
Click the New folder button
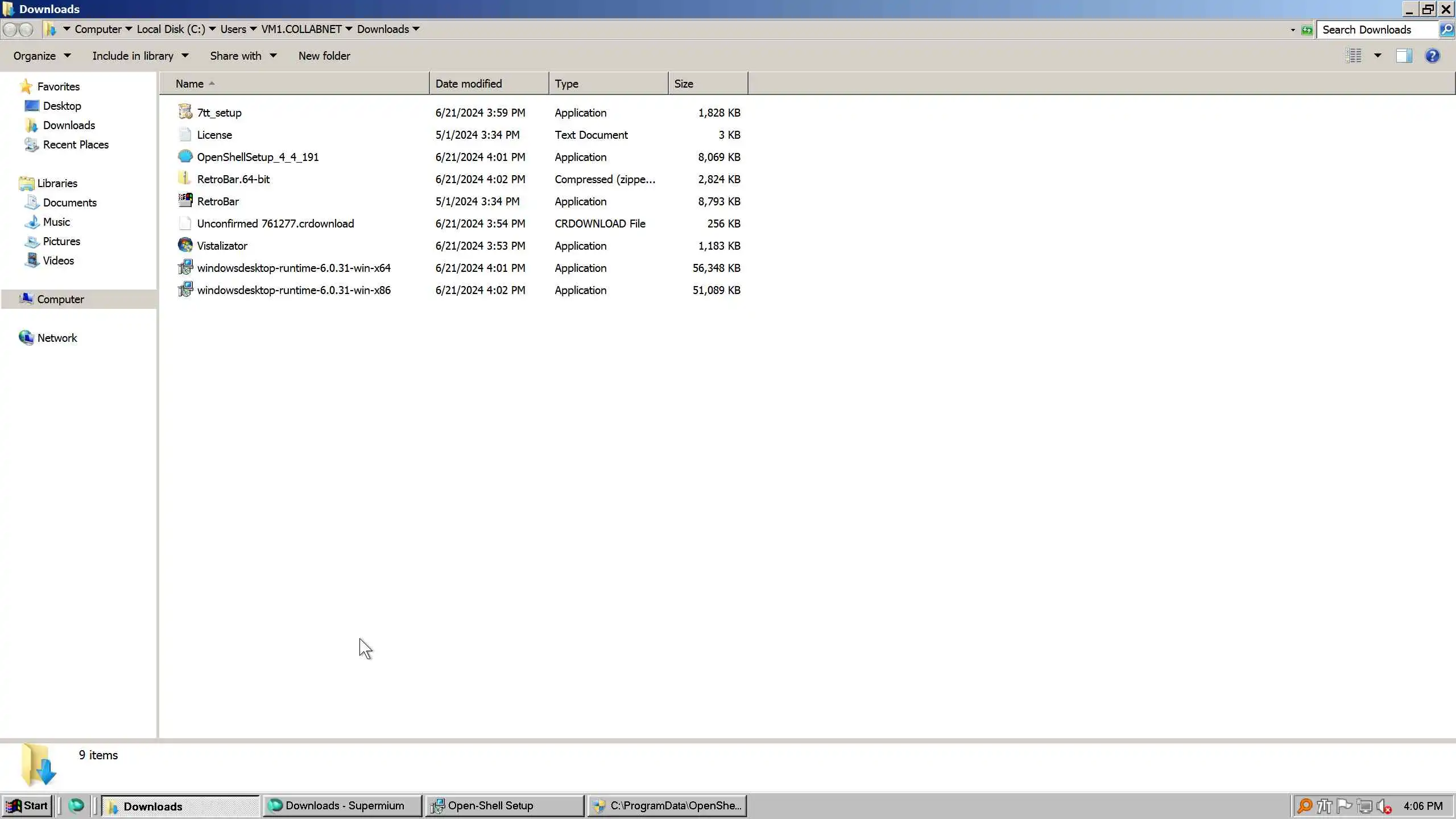point(324,56)
